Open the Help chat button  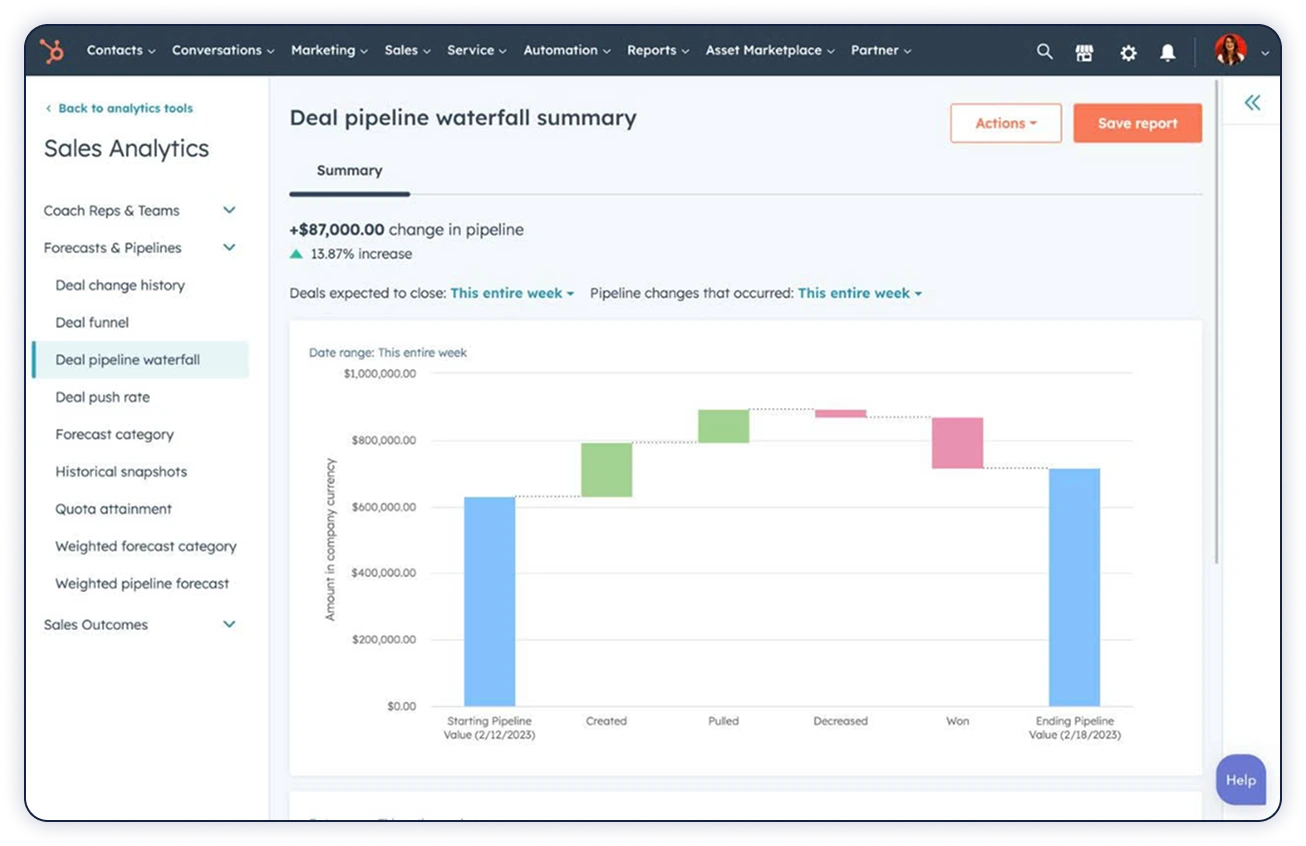[1241, 780]
